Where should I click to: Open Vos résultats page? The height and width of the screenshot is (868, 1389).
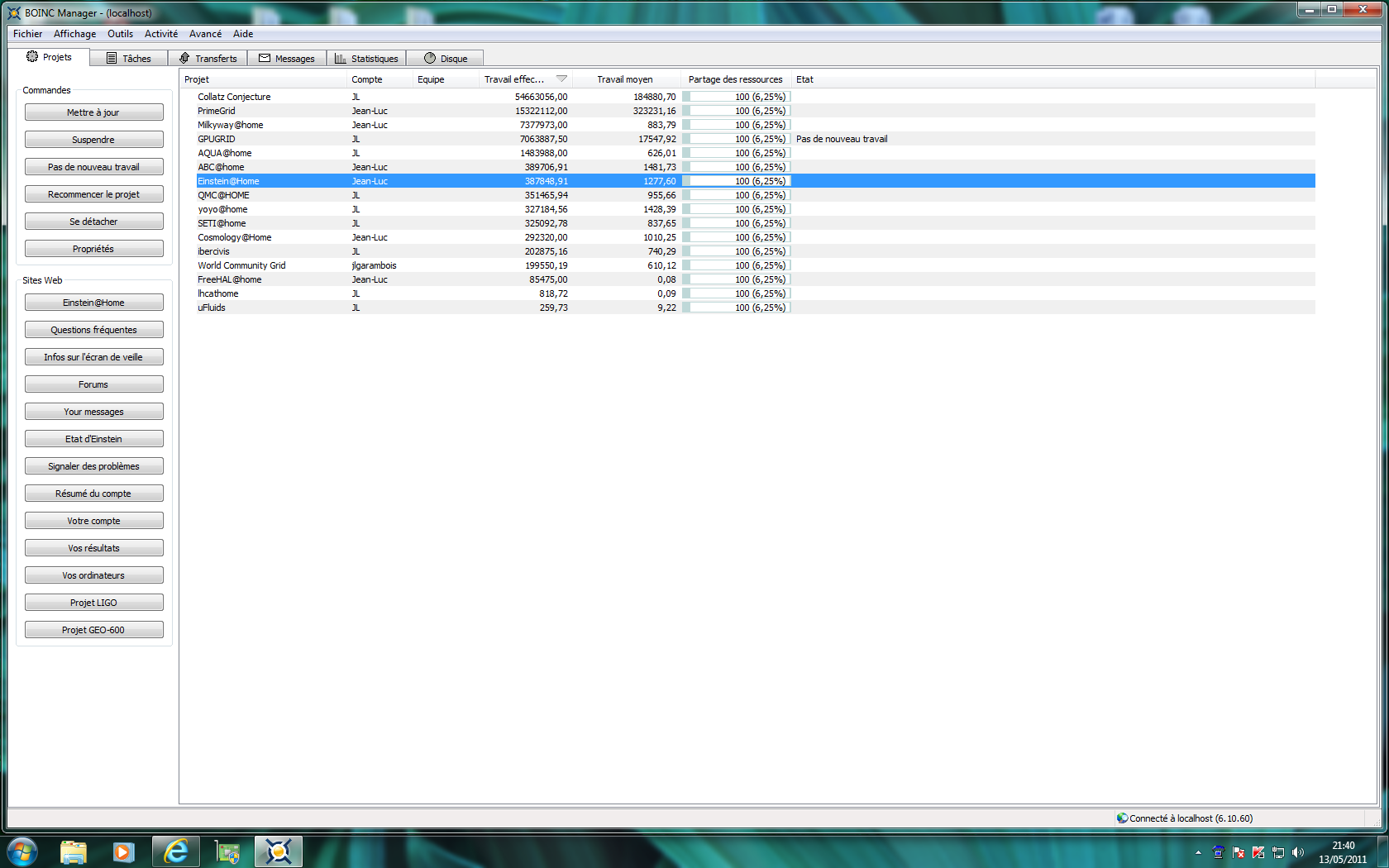coord(93,548)
